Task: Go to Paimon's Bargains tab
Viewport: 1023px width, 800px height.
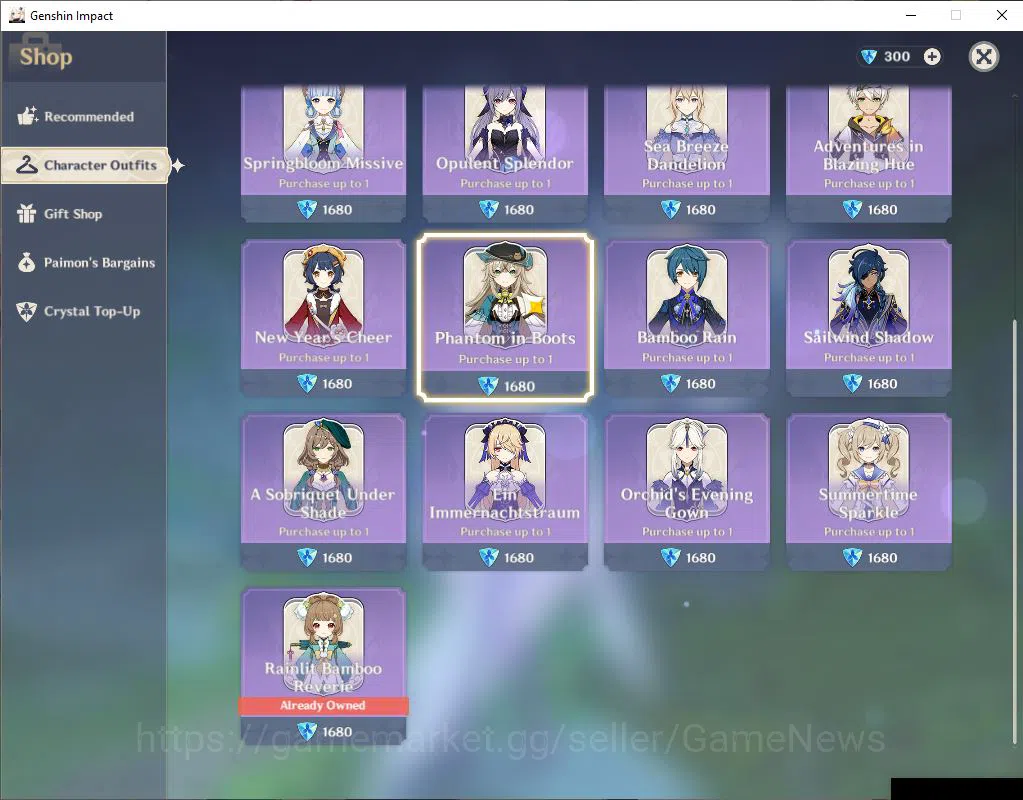Action: coord(84,263)
